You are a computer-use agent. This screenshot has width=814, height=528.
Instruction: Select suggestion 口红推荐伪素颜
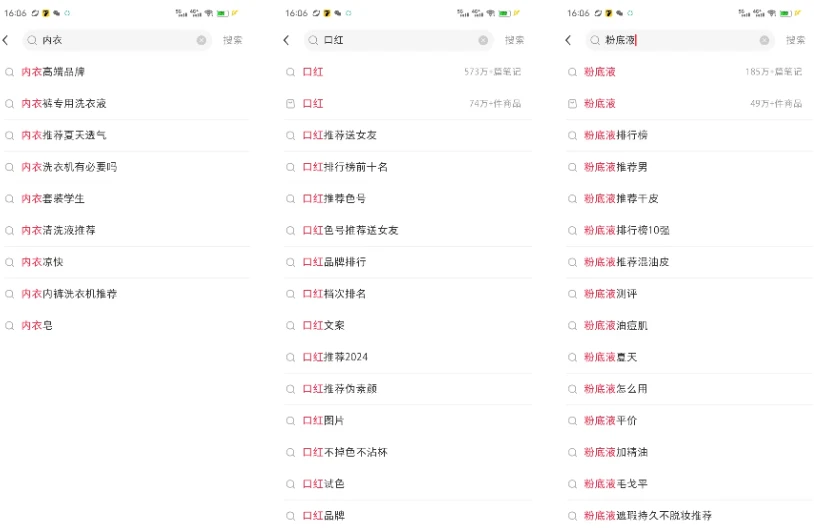click(340, 388)
